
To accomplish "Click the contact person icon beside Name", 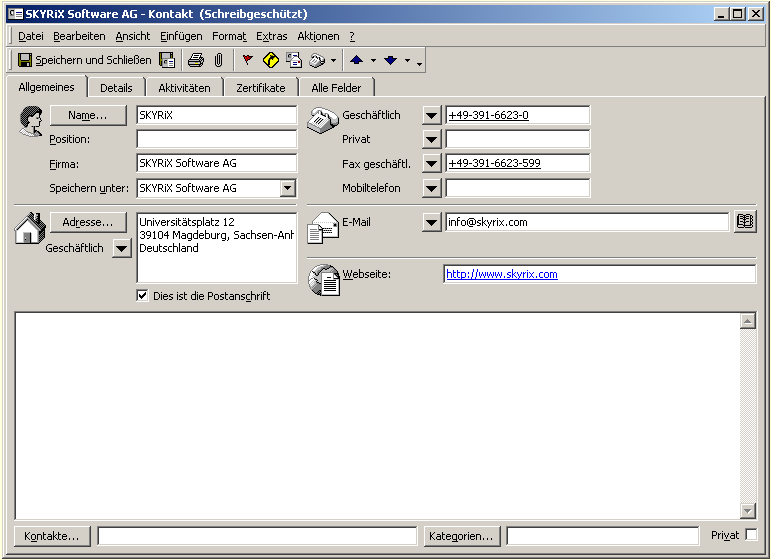I will pos(31,121).
